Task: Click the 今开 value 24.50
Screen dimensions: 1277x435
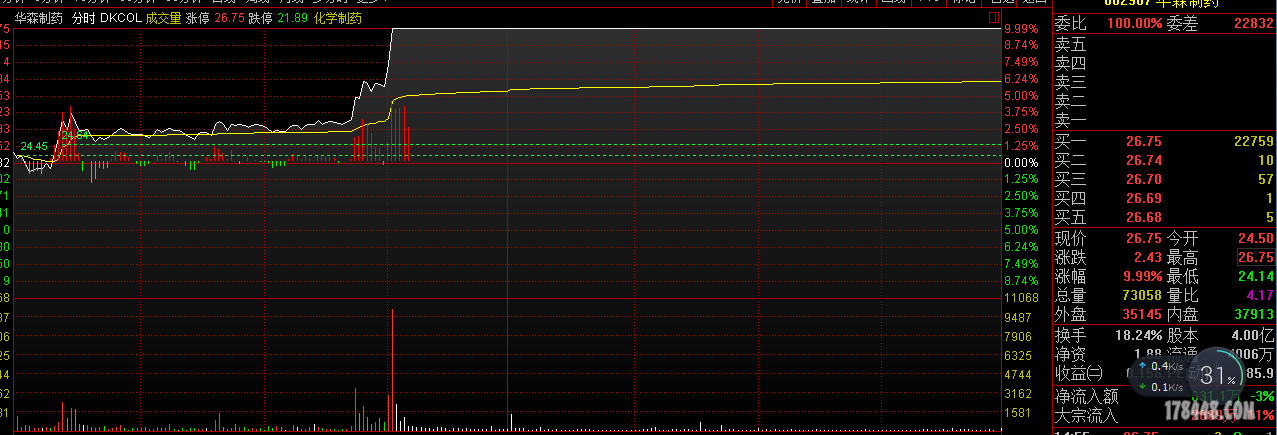Action: (x=1257, y=238)
